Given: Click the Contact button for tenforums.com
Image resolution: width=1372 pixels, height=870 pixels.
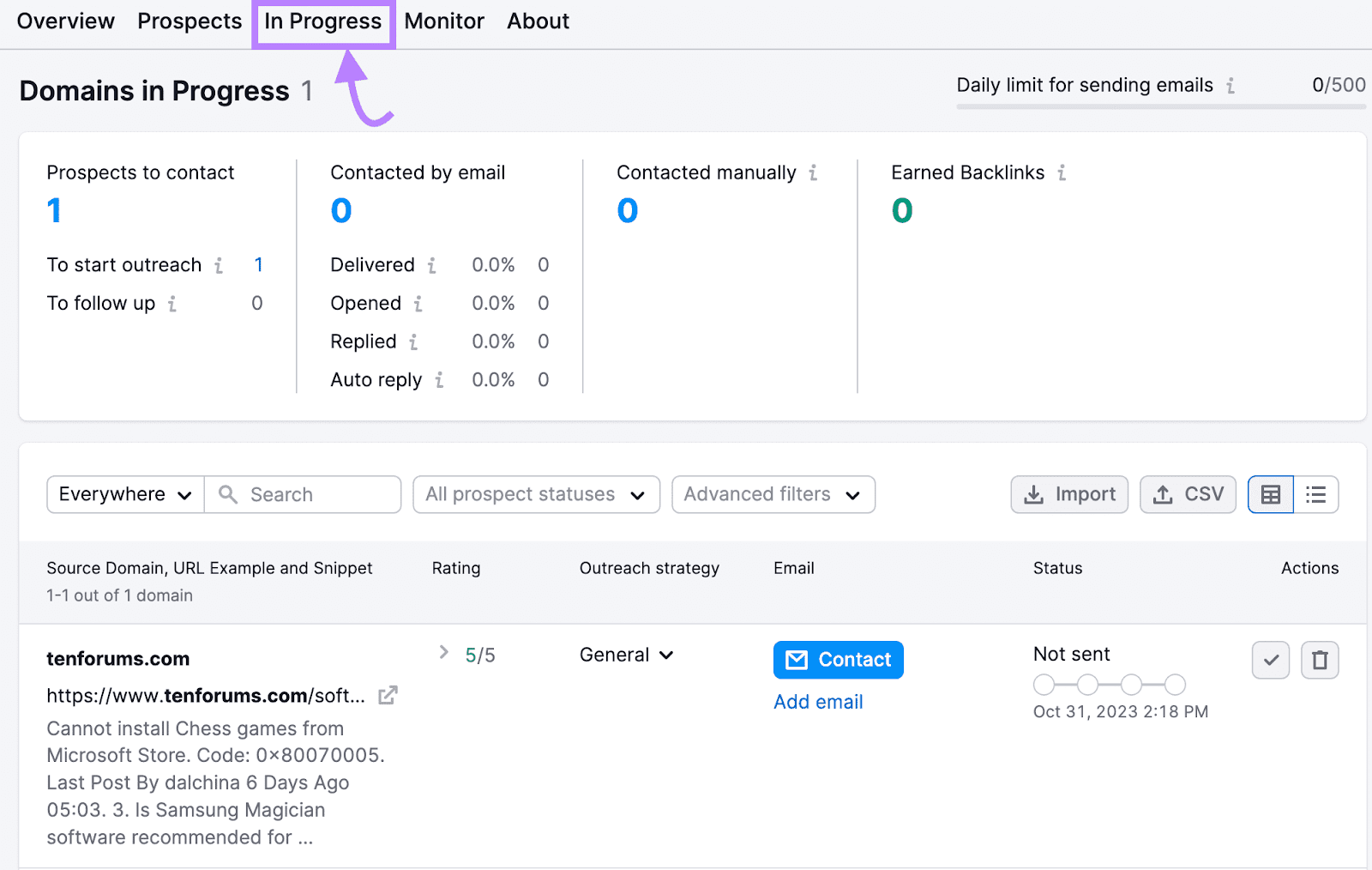Looking at the screenshot, I should (x=838, y=660).
